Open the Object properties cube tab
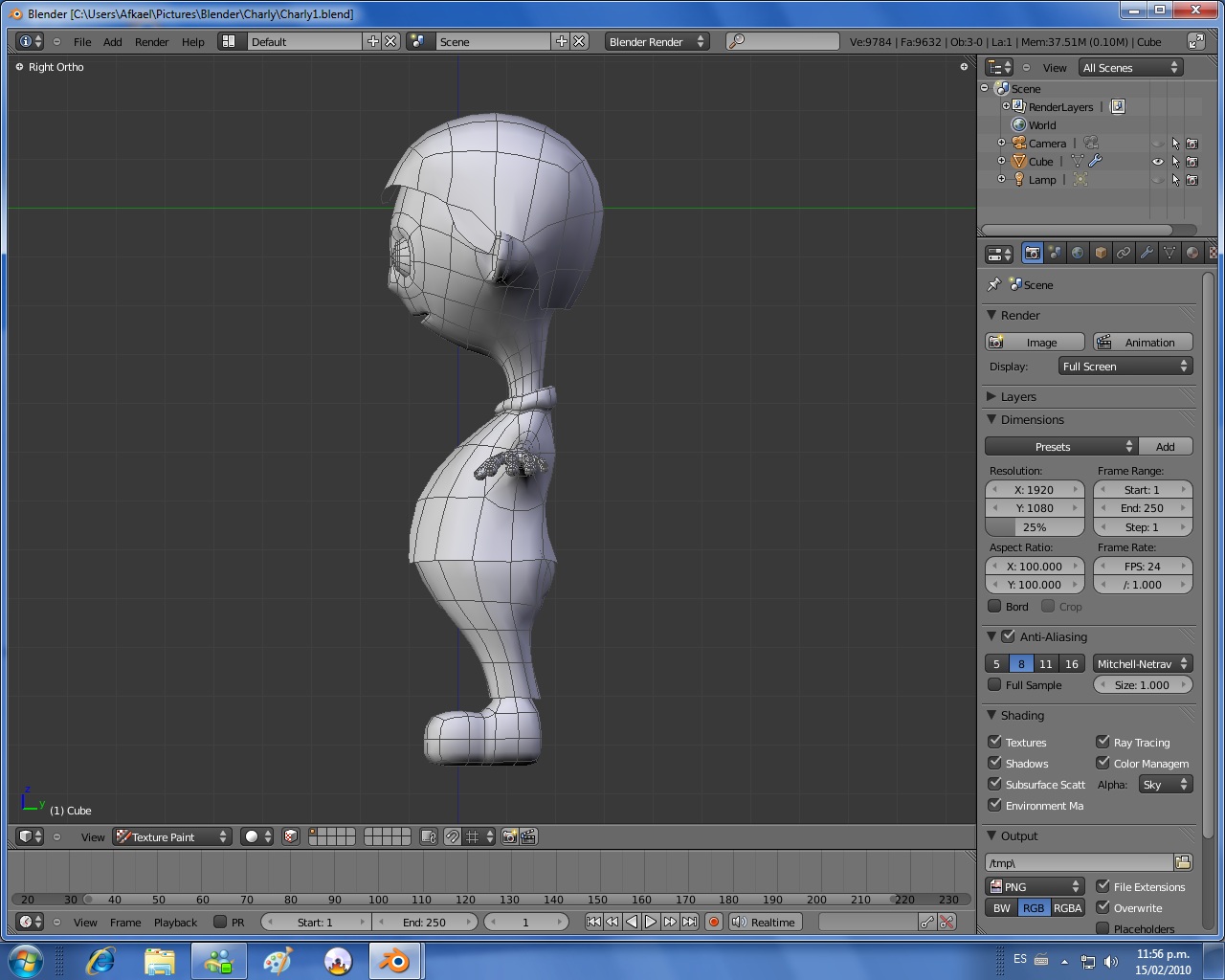 1101,254
